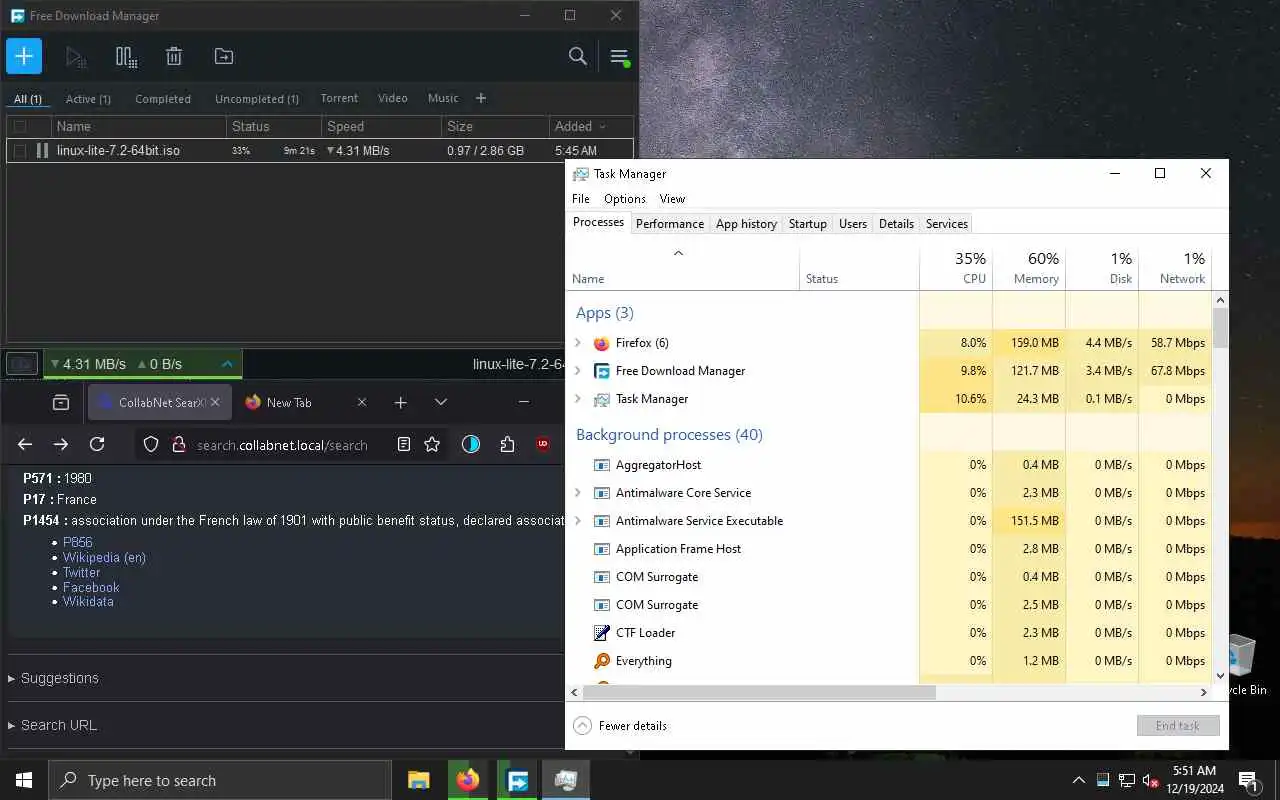
Task: Switch to the Details tab
Action: tap(896, 224)
